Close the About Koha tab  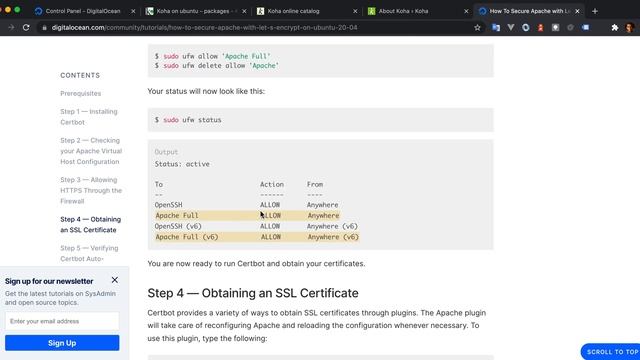[x=466, y=11]
